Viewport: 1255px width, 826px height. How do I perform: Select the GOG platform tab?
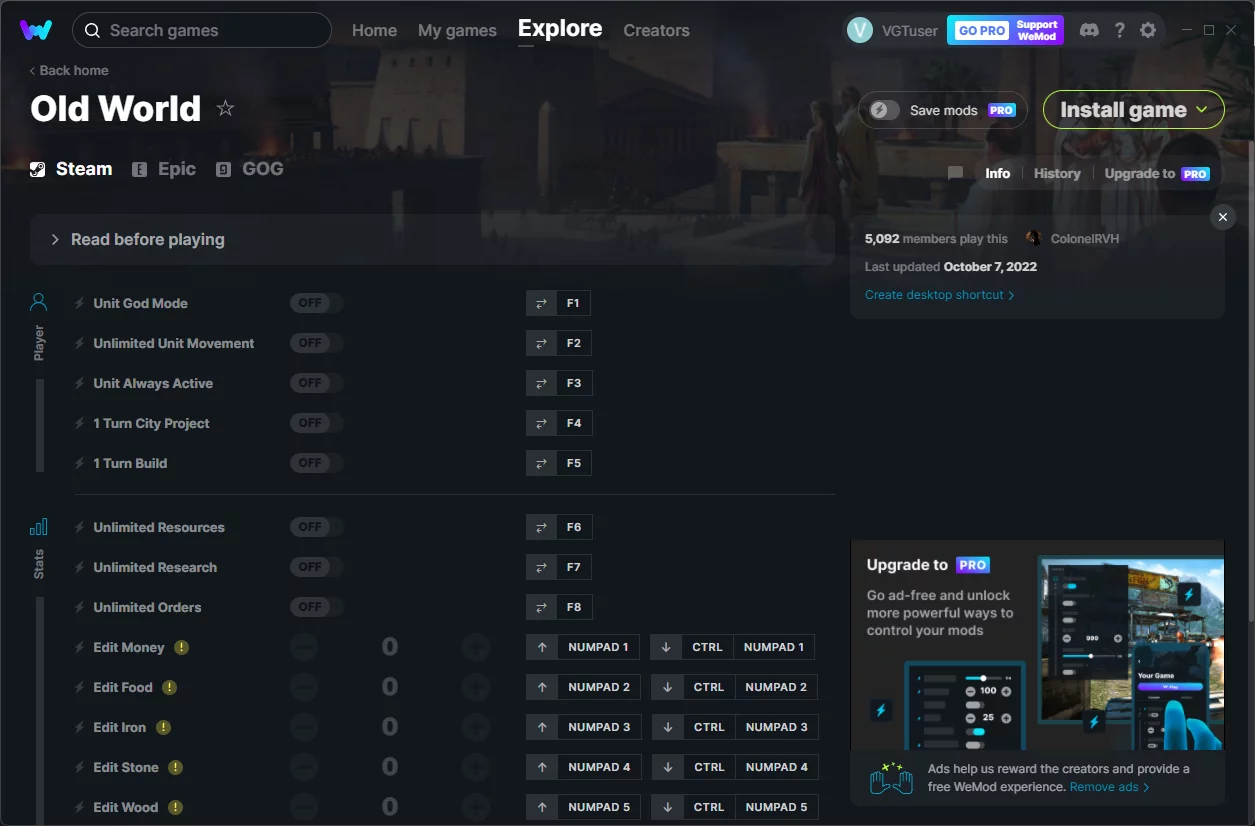click(250, 169)
